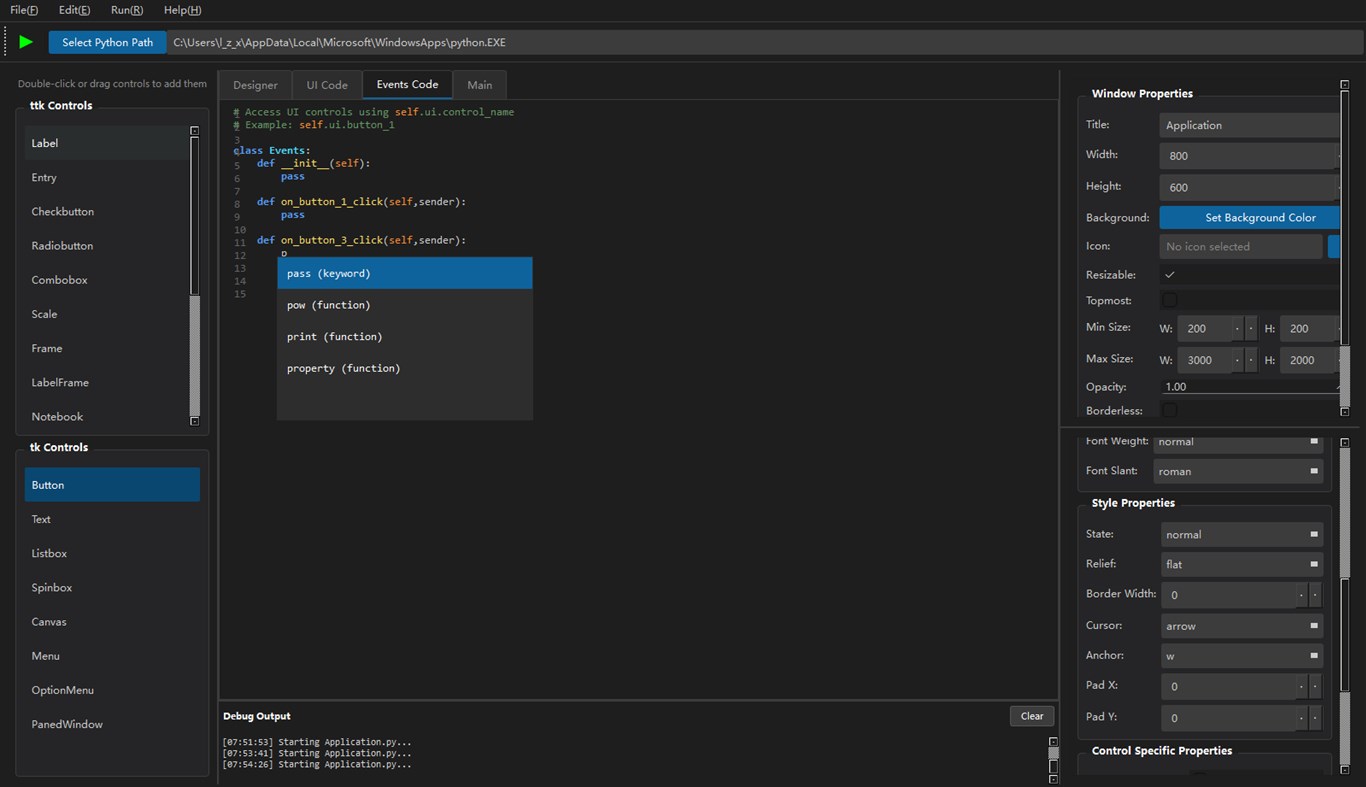Click the Select Python Path button
This screenshot has width=1366, height=787.
[x=108, y=42]
